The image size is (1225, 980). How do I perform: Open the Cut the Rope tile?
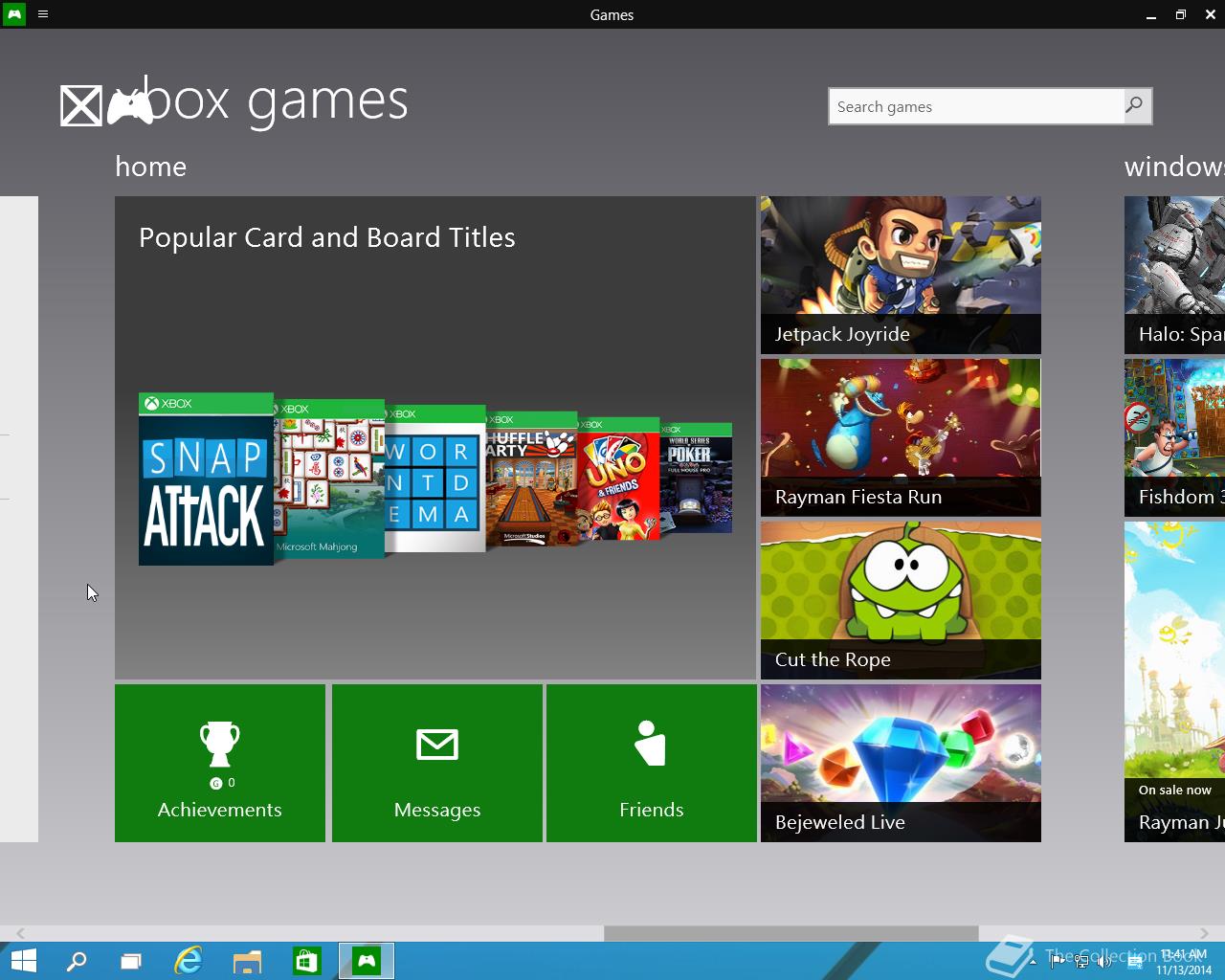point(901,600)
